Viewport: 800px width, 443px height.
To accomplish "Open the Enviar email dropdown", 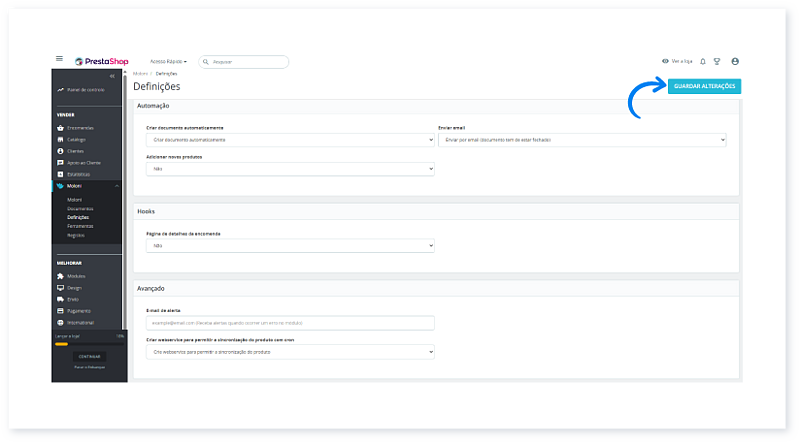I will click(x=581, y=140).
